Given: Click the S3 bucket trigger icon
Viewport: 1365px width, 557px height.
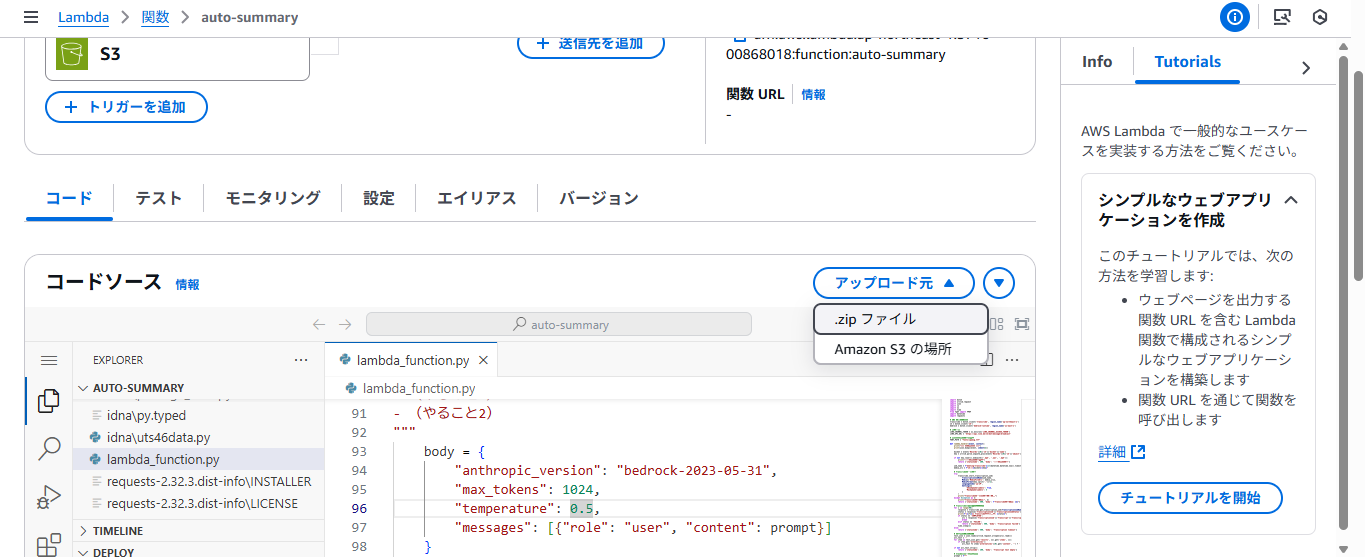Looking at the screenshot, I should coord(73,54).
